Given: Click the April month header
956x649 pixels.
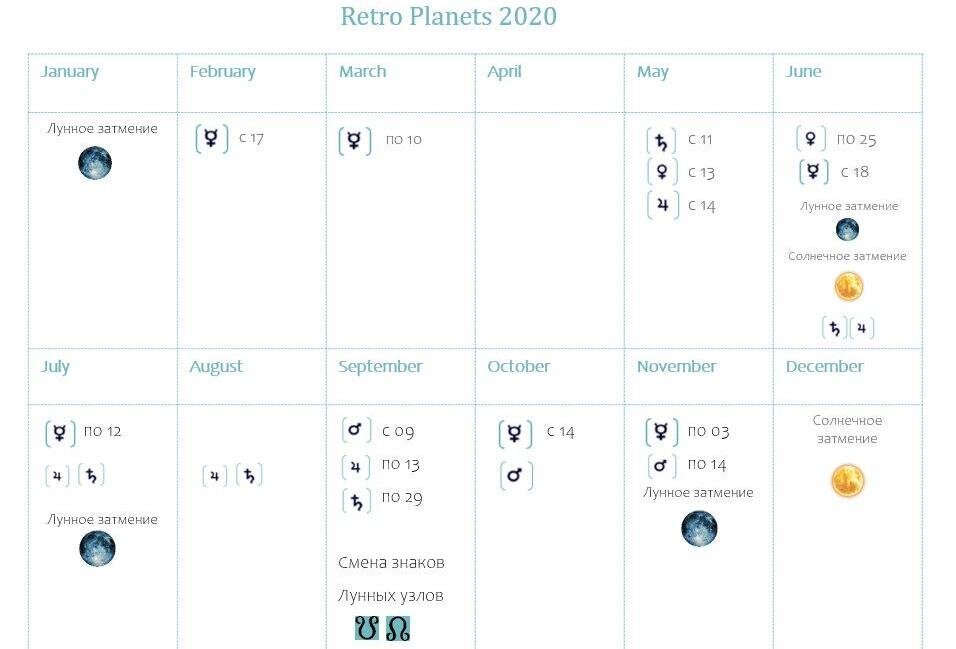Looking at the screenshot, I should click(x=504, y=72).
